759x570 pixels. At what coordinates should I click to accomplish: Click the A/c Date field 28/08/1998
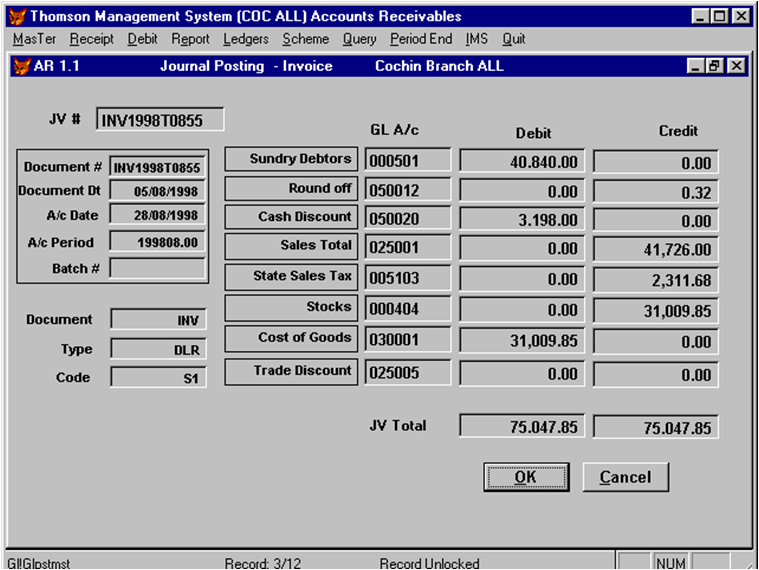pos(158,214)
